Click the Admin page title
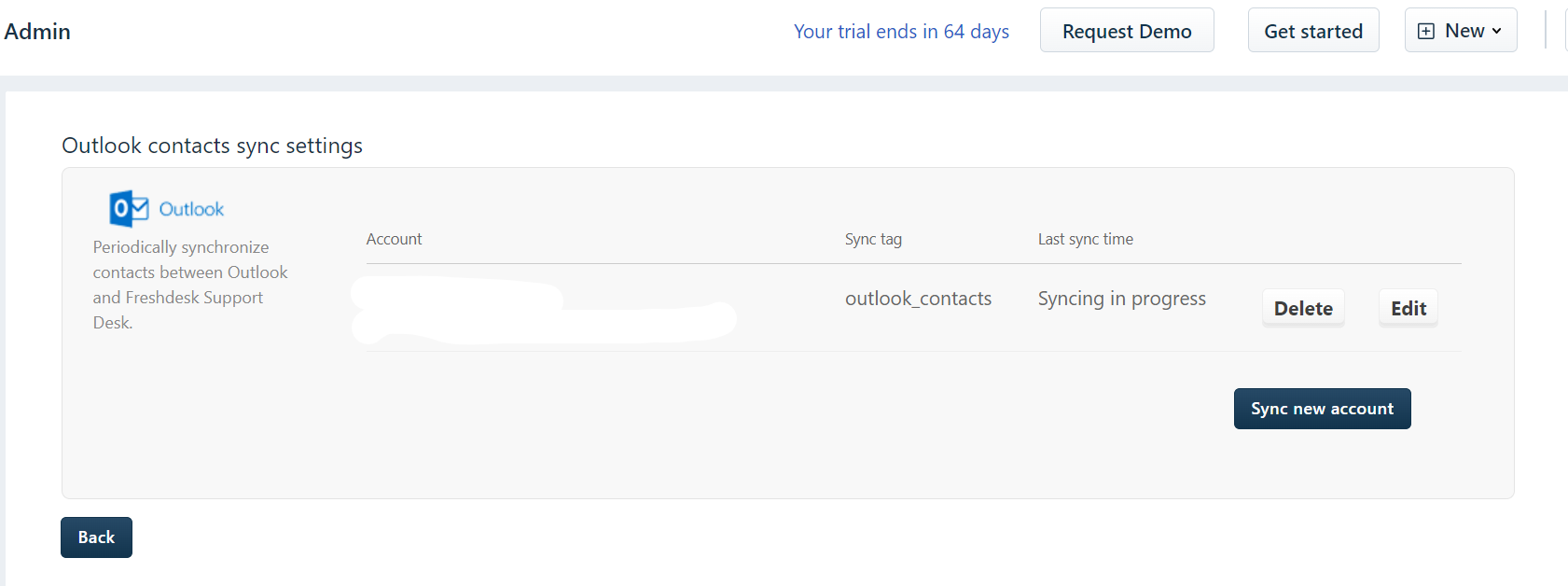This screenshot has width=1568, height=586. pos(37,31)
